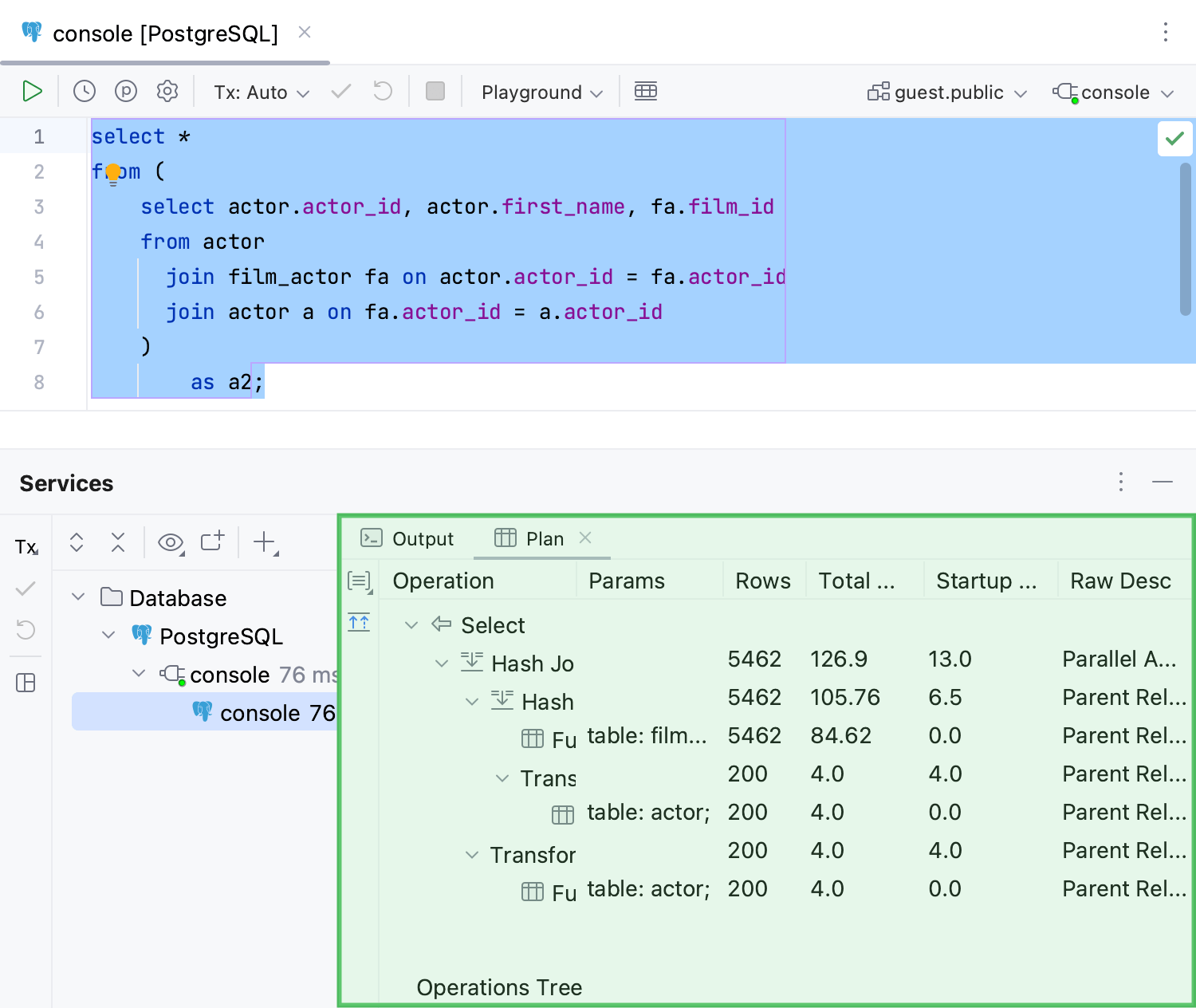The width and height of the screenshot is (1196, 1008).
Task: Add a new service with the plus icon
Action: 263,542
